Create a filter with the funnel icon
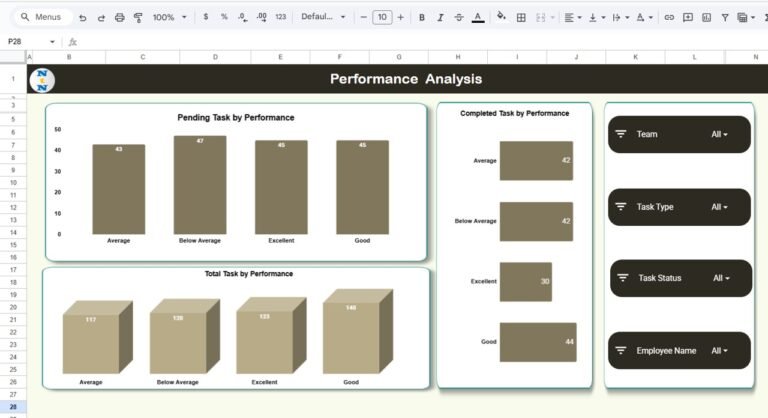 click(x=724, y=18)
